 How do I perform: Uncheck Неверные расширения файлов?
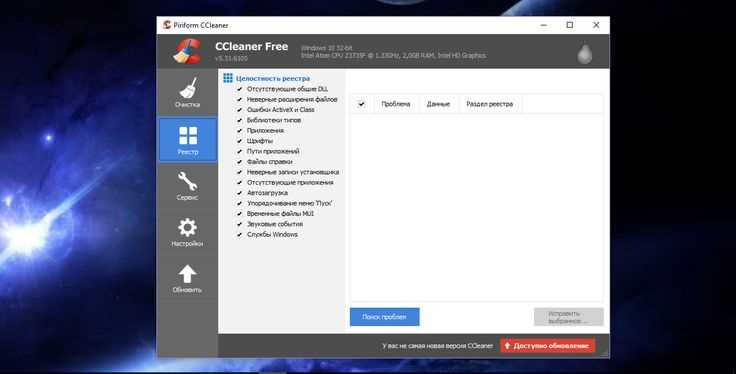239,99
